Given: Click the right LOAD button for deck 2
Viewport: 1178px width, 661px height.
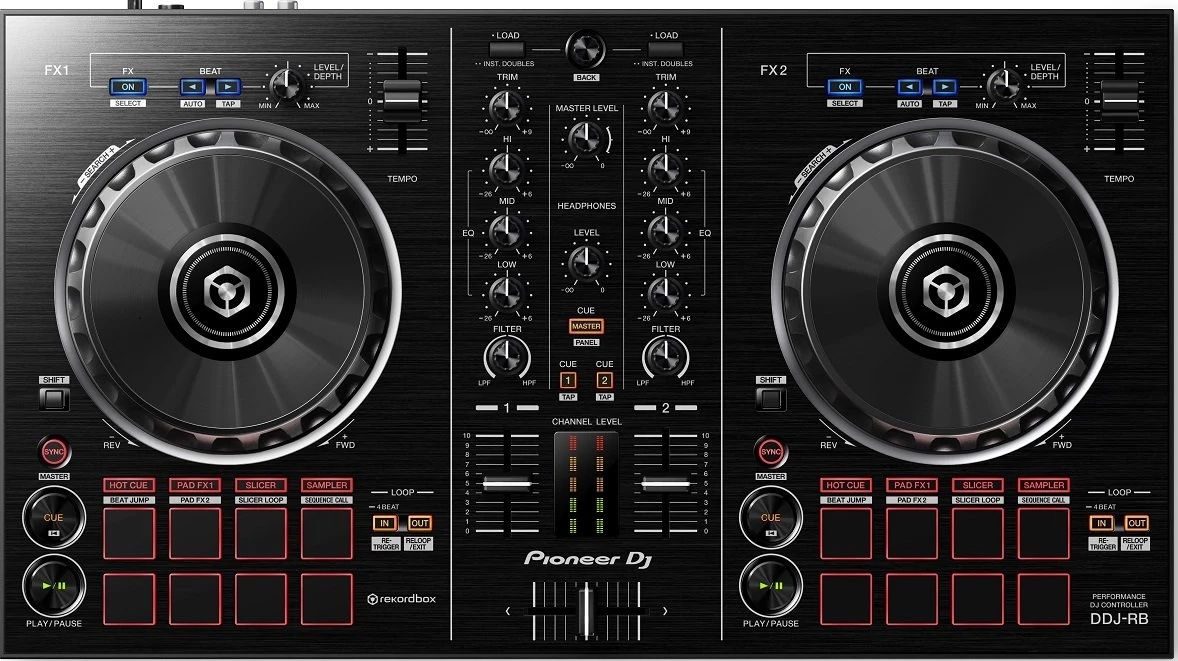Looking at the screenshot, I should 666,50.
